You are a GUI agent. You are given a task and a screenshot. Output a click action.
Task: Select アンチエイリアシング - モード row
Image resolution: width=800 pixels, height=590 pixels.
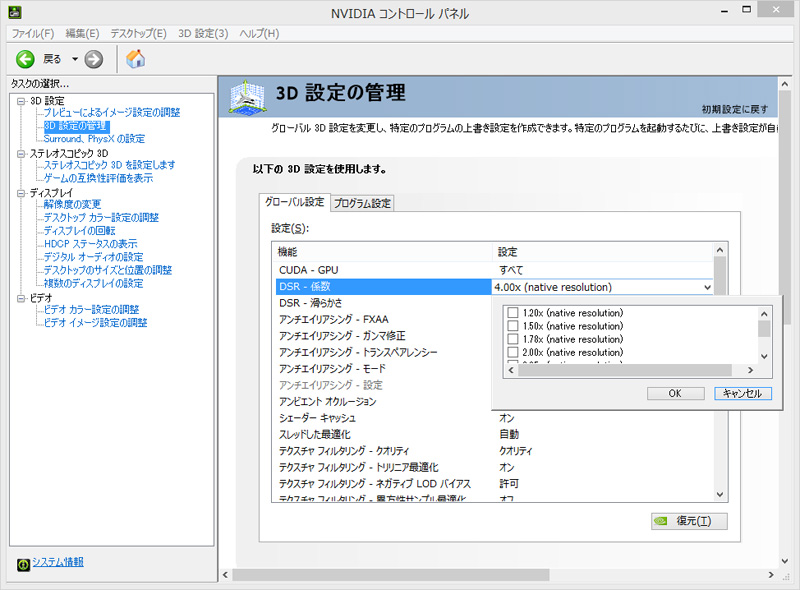click(383, 368)
